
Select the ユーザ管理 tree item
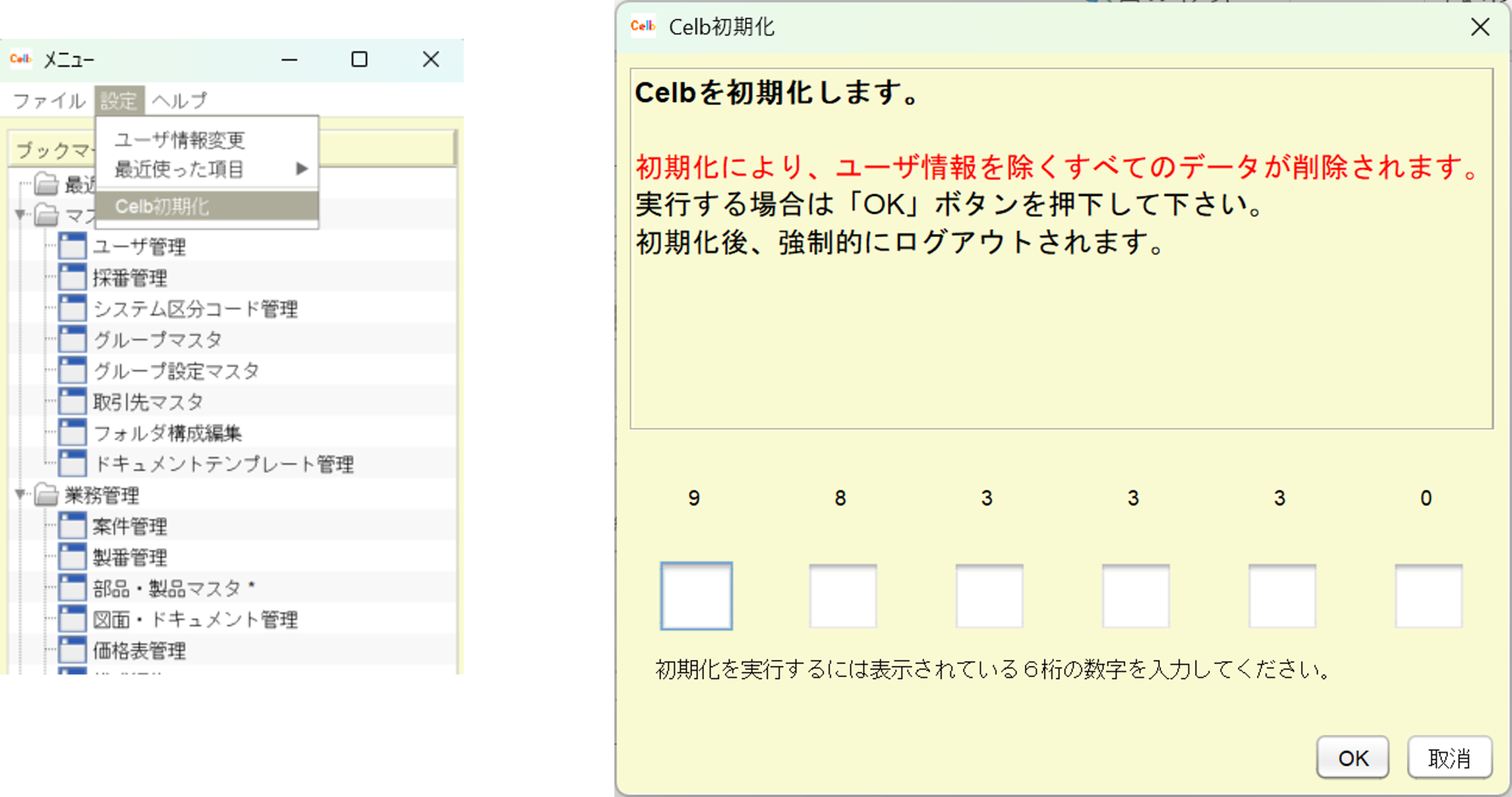(x=139, y=247)
